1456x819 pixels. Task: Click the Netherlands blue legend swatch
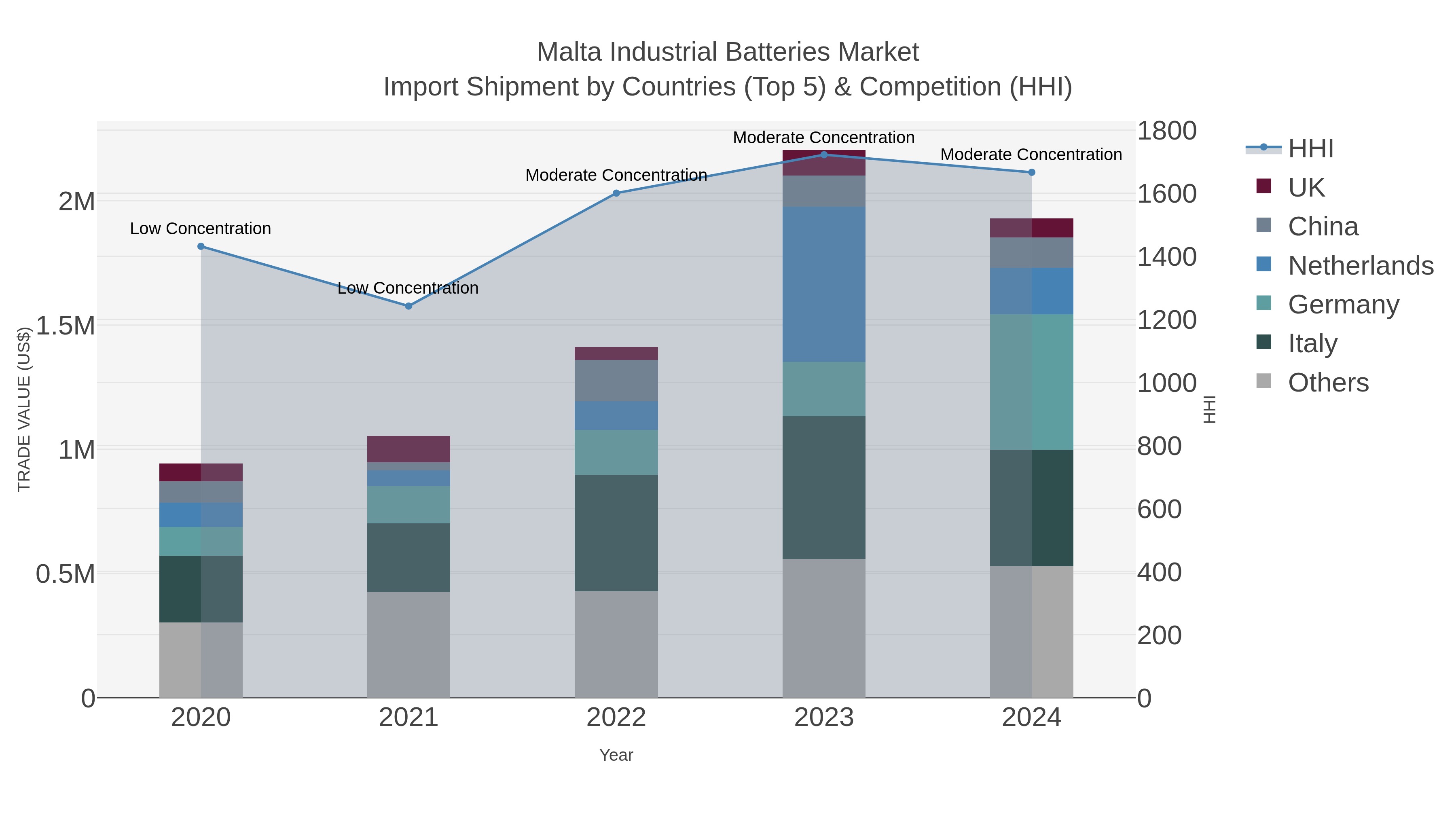click(1264, 264)
